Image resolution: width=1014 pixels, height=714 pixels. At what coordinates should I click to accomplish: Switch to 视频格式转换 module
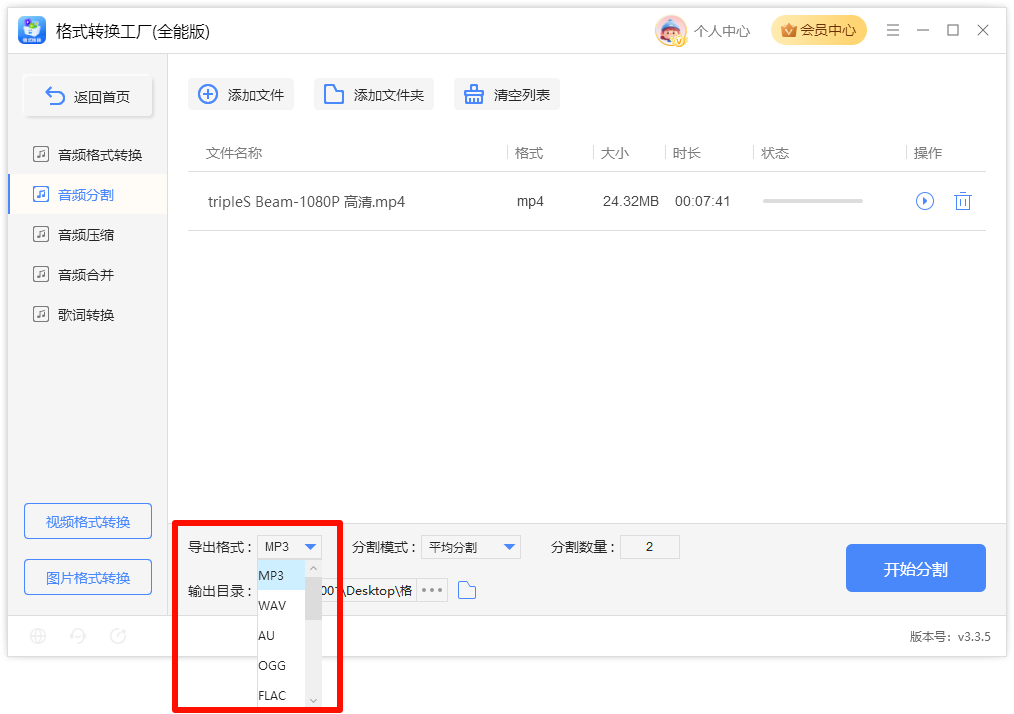point(88,521)
